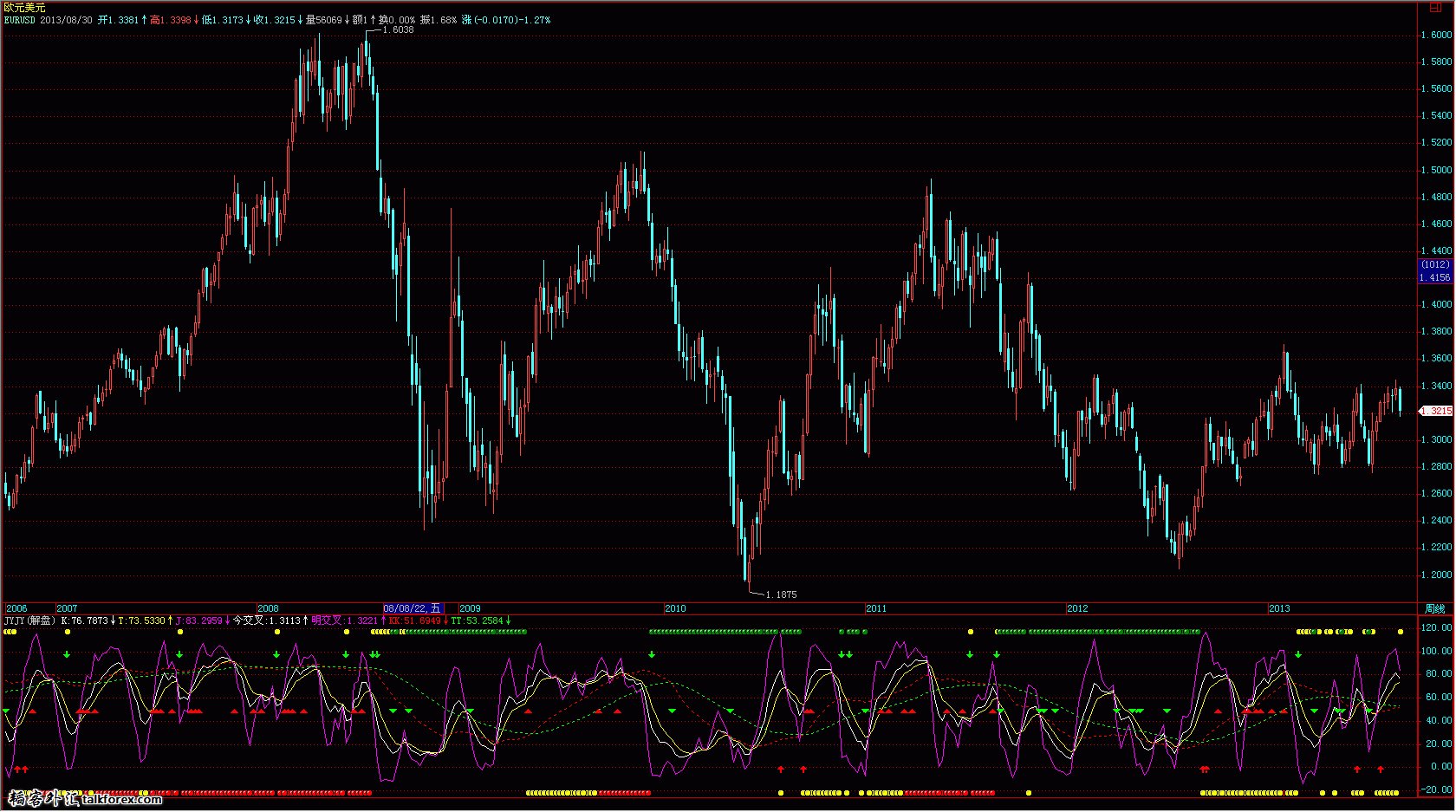Viewport: 1456px width, 812px height.
Task: Select the highlighted date 08/08/22 on time axis
Action: pyautogui.click(x=413, y=608)
